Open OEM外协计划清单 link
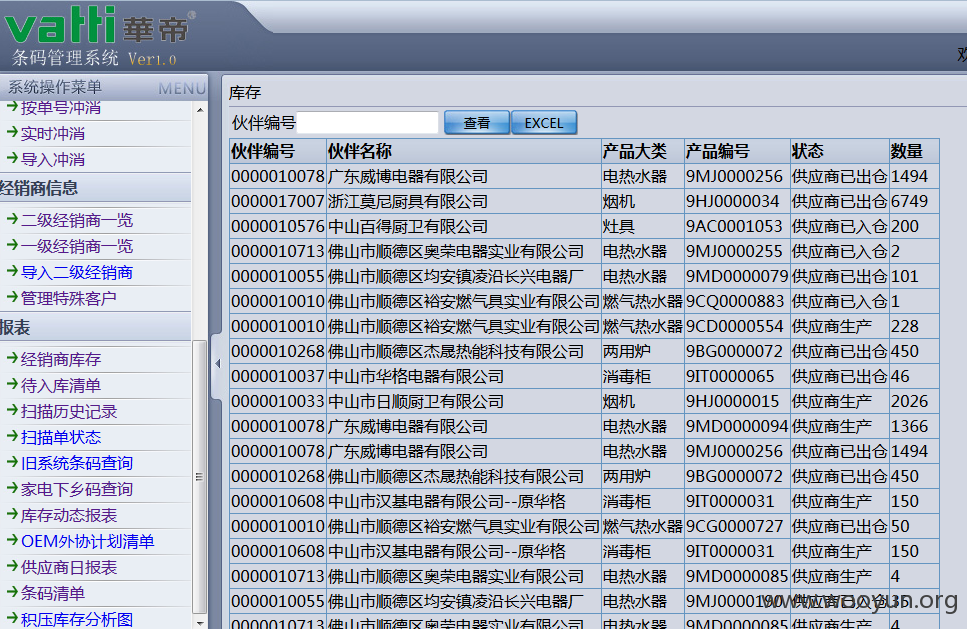 coord(88,541)
